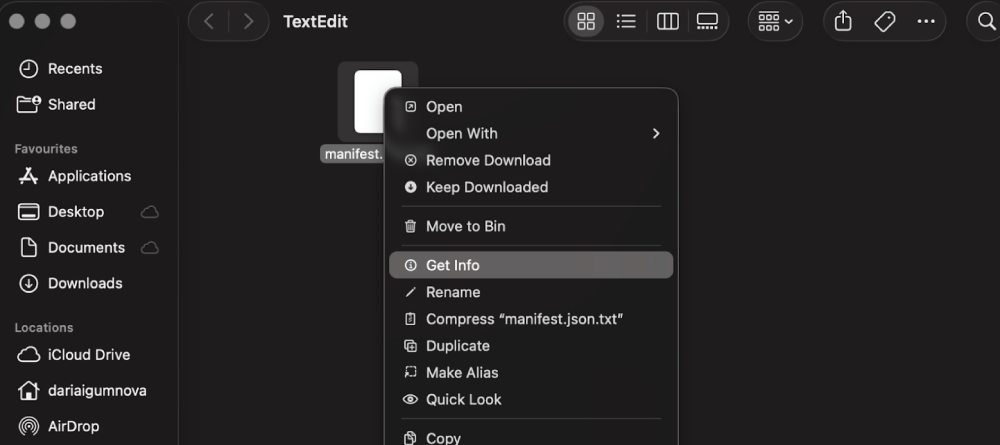The height and width of the screenshot is (445, 1000).
Task: Select Compress "manifest.json.txt"
Action: click(x=525, y=319)
